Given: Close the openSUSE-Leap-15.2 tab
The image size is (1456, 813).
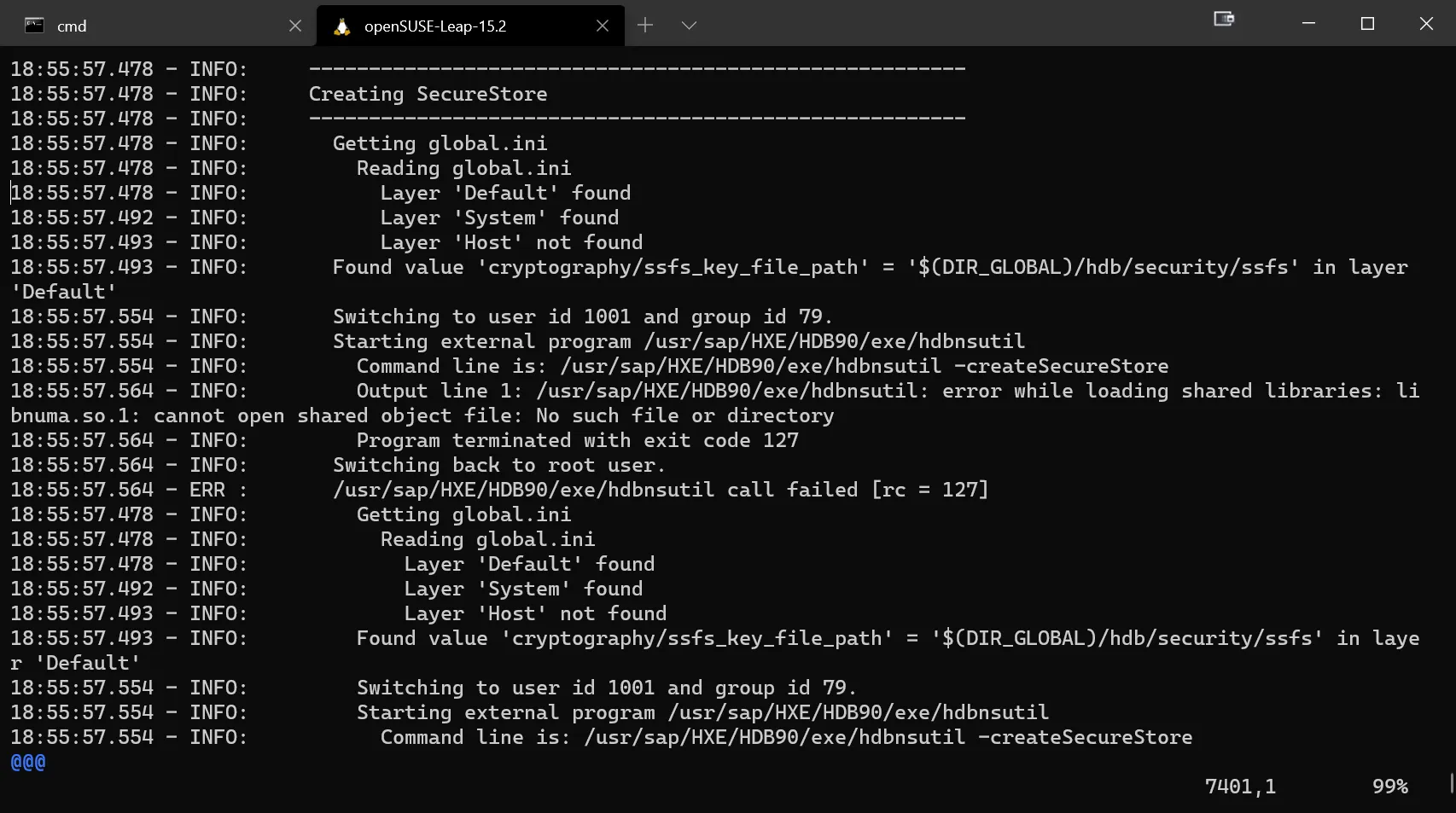Looking at the screenshot, I should click(603, 26).
